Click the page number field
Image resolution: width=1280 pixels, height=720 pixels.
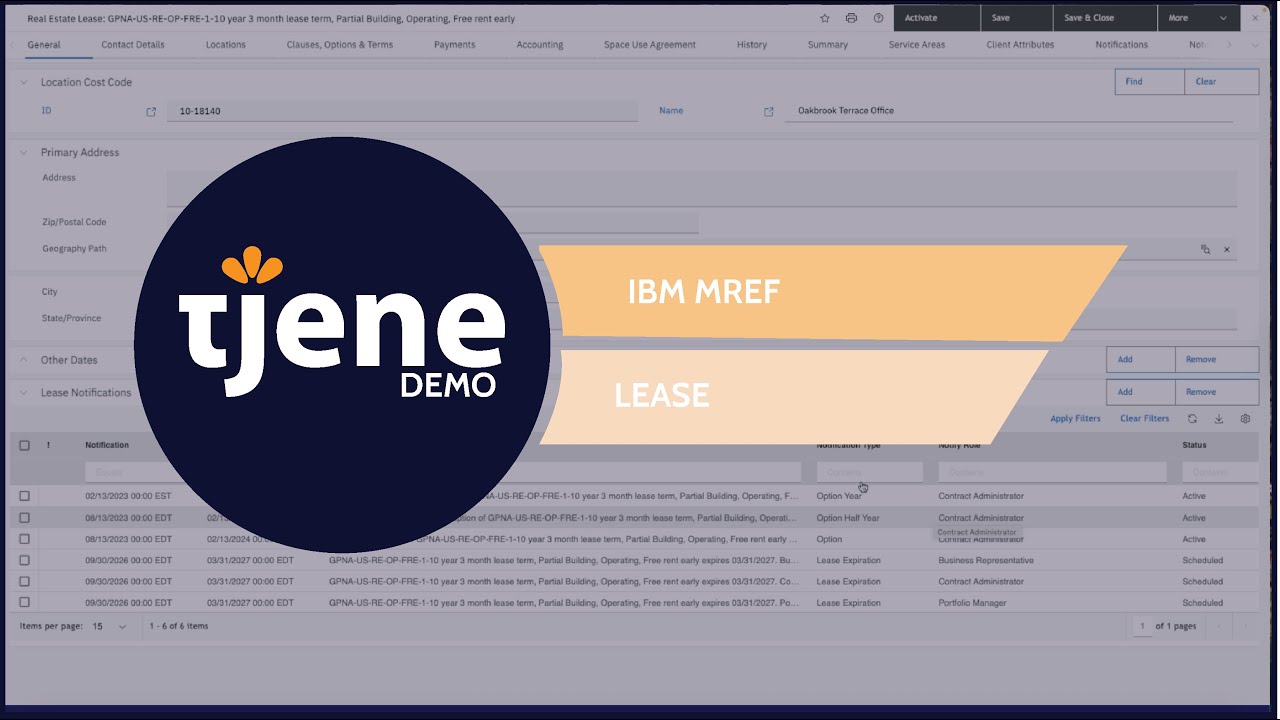[x=1142, y=626]
